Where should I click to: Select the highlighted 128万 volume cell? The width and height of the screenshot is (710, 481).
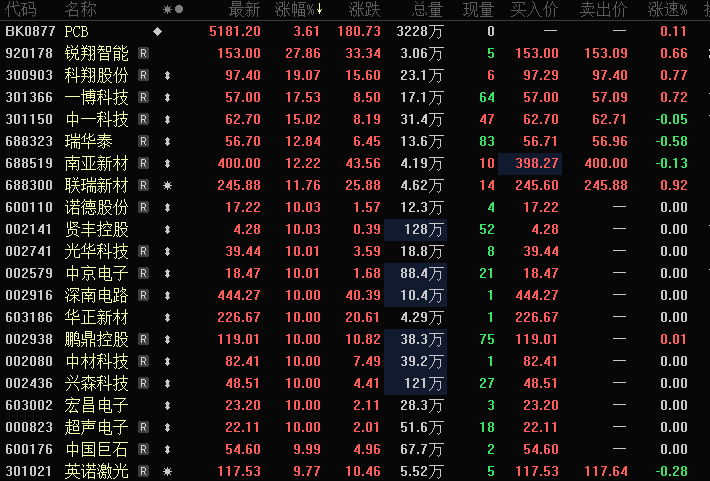coord(415,230)
